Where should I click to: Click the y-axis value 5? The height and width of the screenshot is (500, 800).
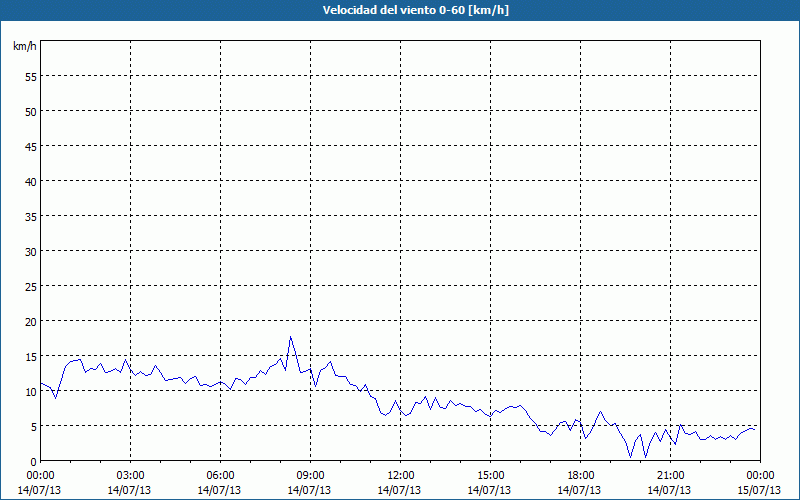click(x=34, y=427)
